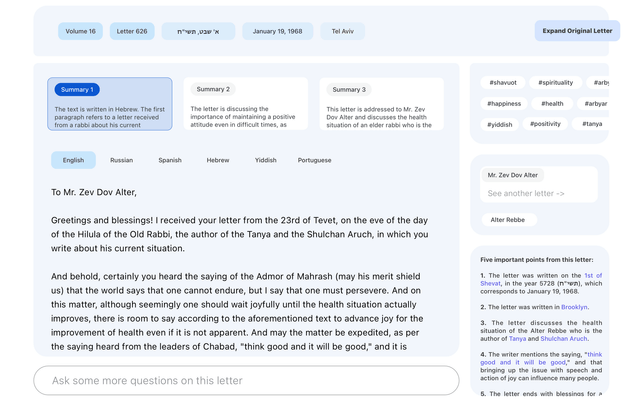Viewport: 640px width, 400px height.
Task: Follow the See another letter link
Action: point(526,193)
